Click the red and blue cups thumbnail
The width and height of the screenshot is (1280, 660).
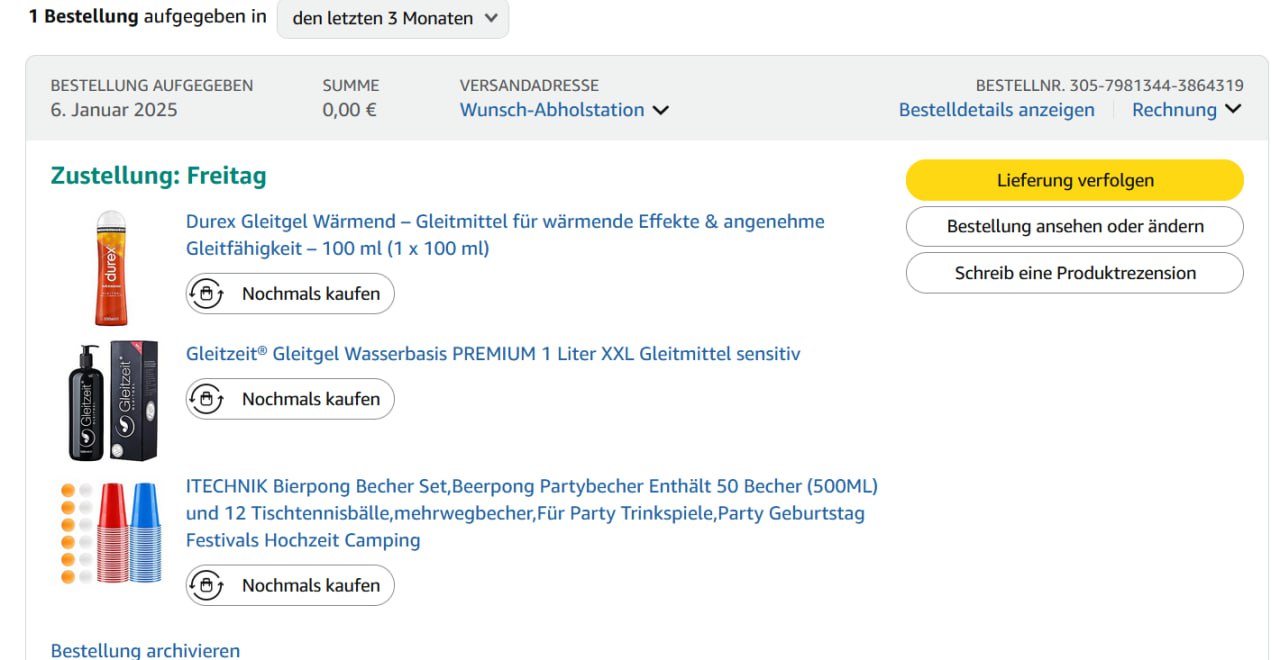point(112,533)
